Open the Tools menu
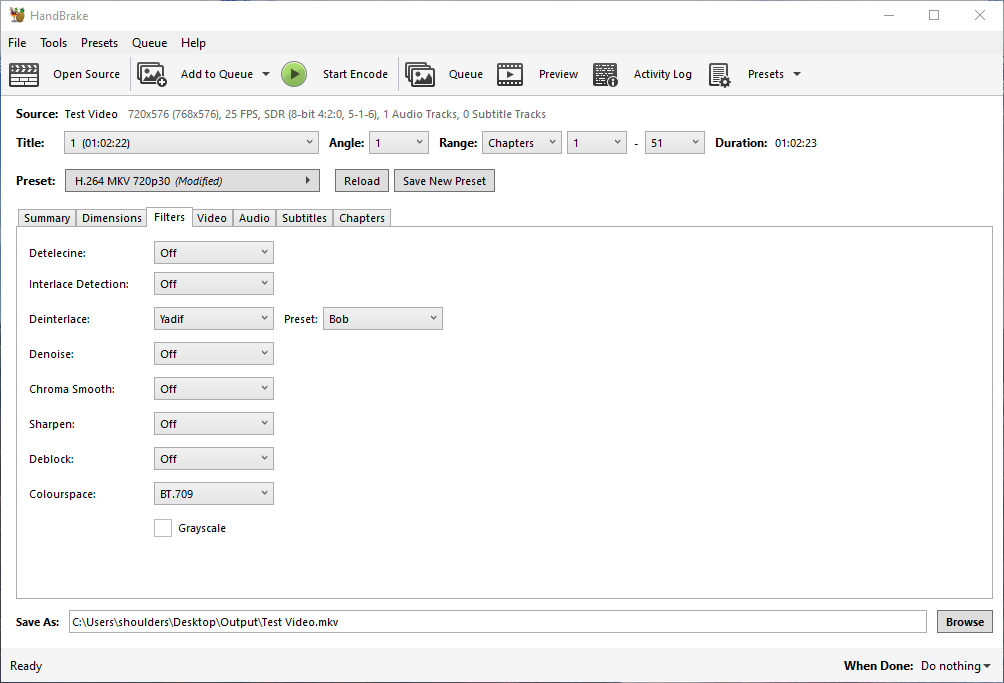 point(53,43)
